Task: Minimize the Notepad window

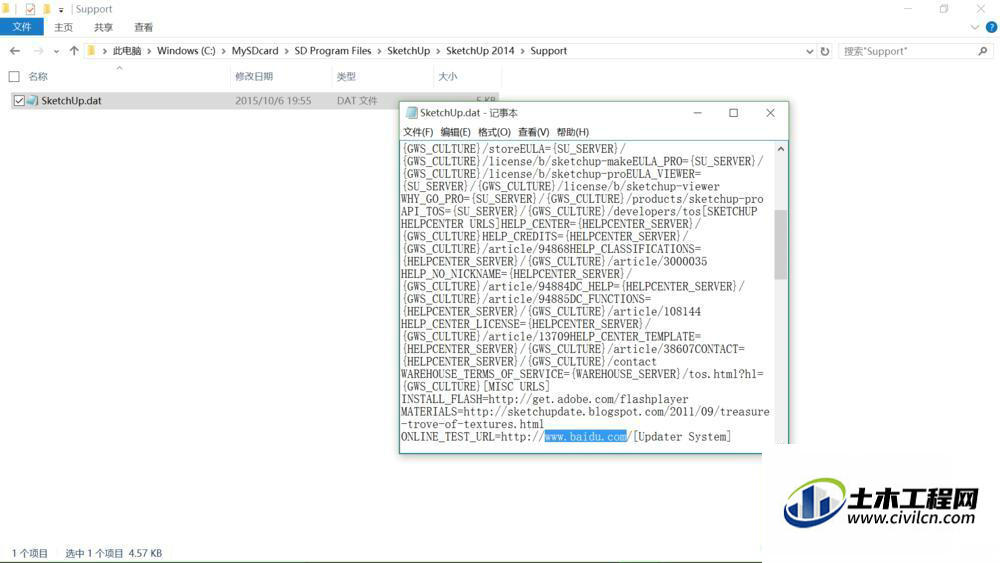Action: tap(697, 113)
